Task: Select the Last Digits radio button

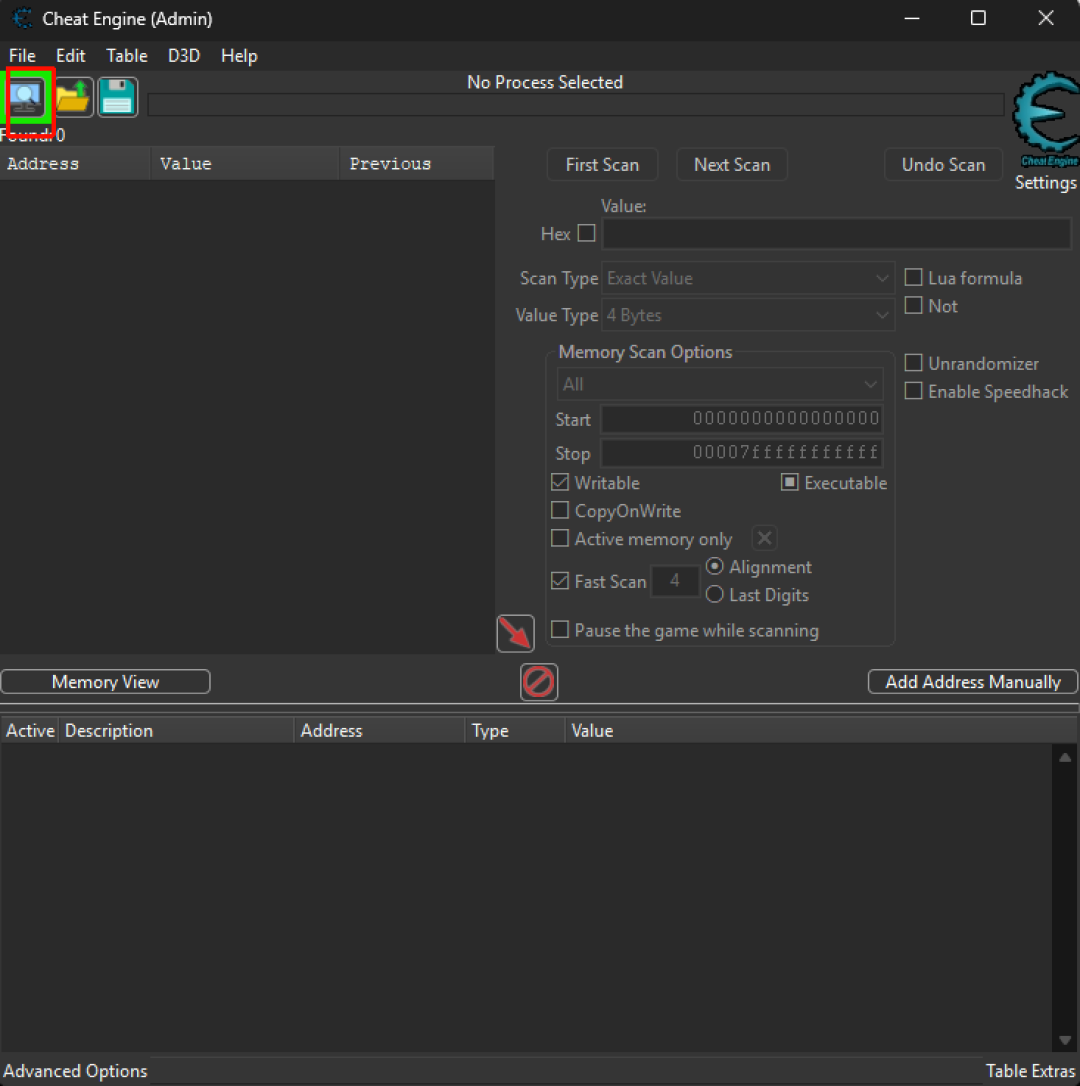Action: pos(715,594)
